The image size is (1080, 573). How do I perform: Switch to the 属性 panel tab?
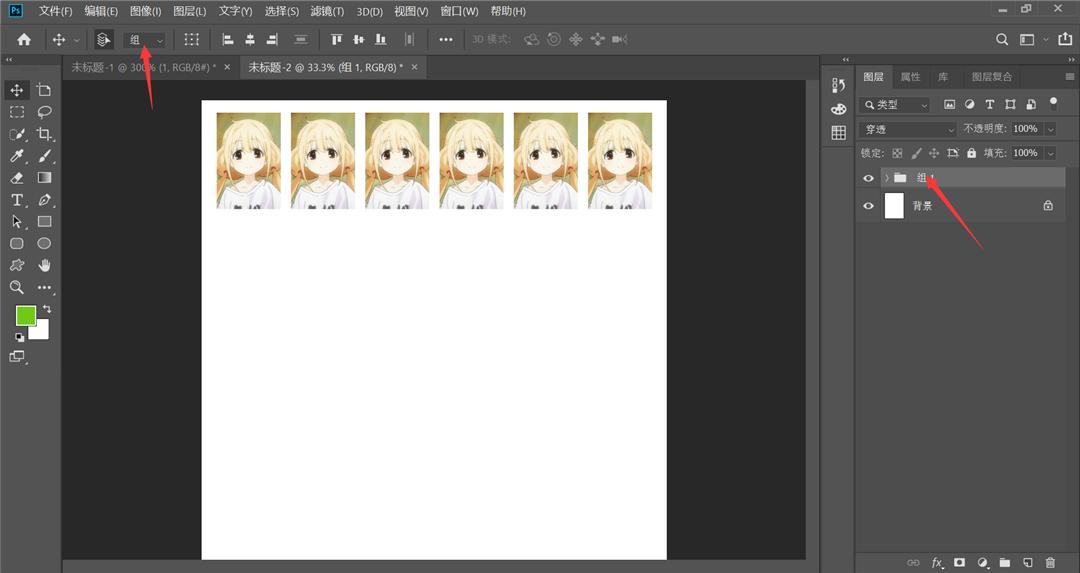click(910, 77)
